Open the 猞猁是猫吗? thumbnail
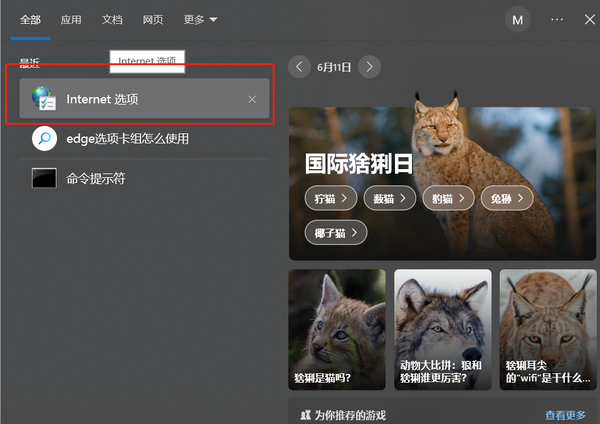 coord(337,329)
